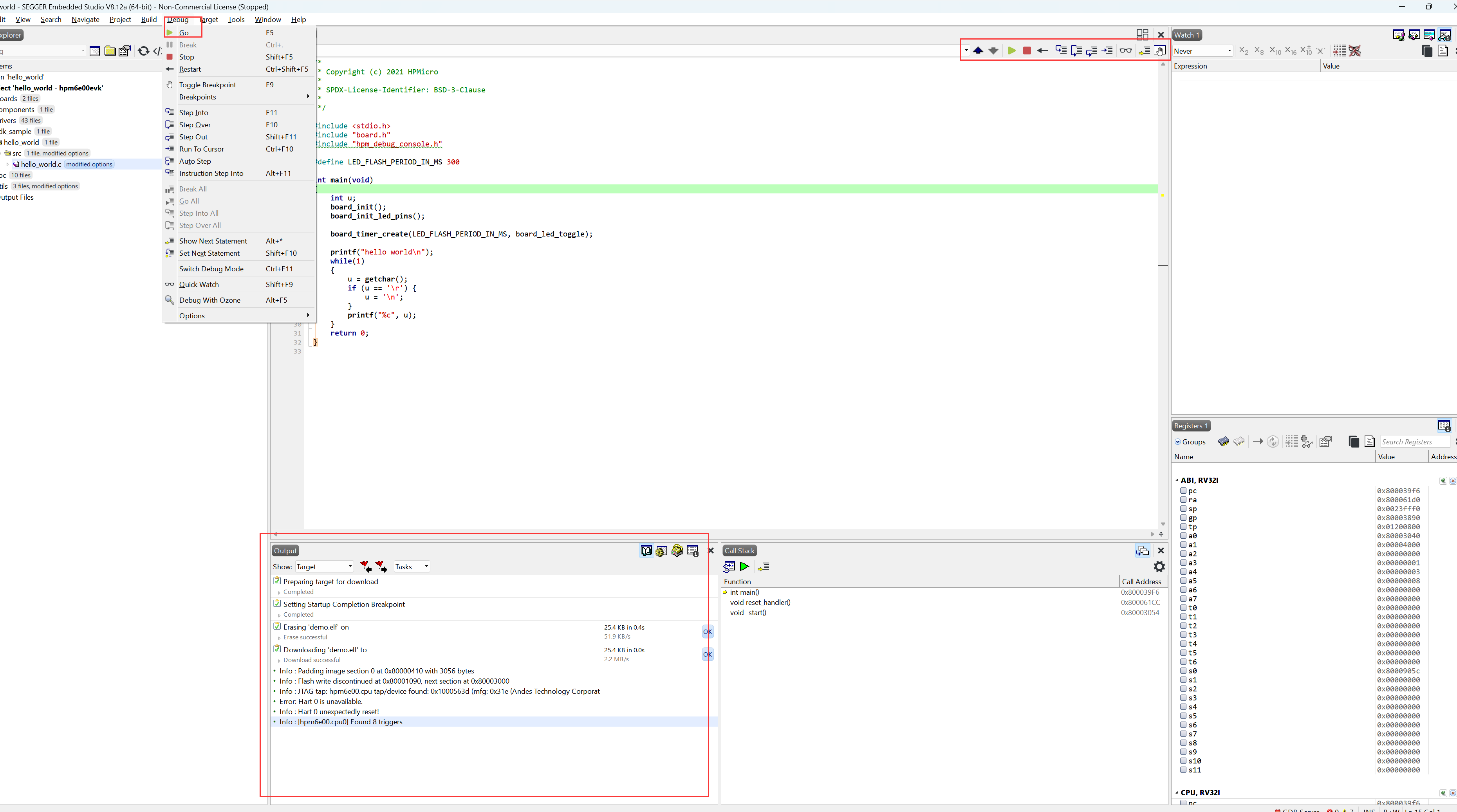Choose Debug With Ozone menu entry
Screen dimensions: 1457x812
pos(209,300)
